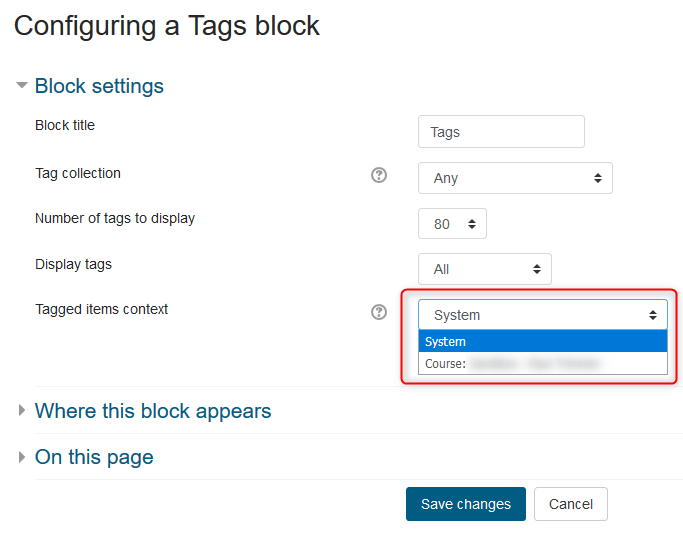The width and height of the screenshot is (683, 537).
Task: Open the Tag collection dropdown showing Any
Action: pyautogui.click(x=515, y=178)
